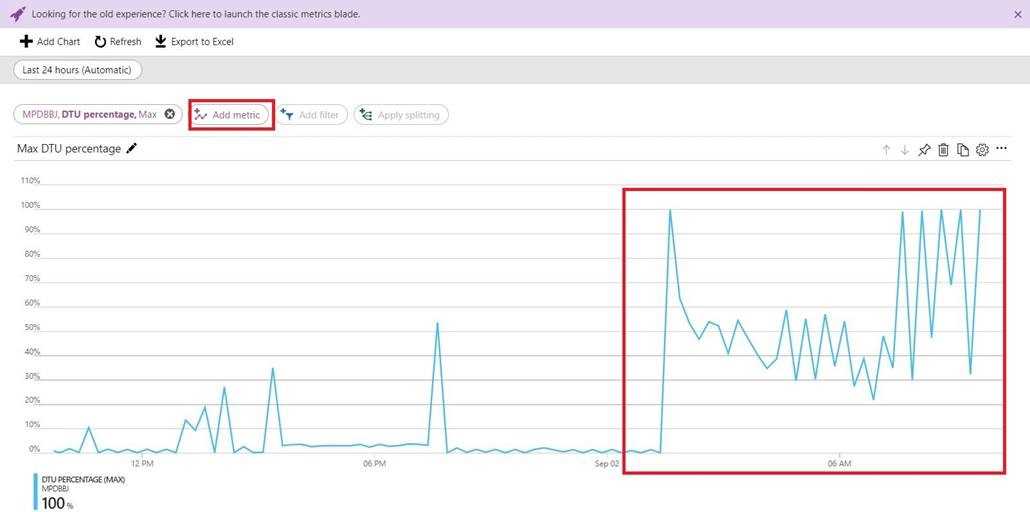Select the MPDBBJ DTU percentage metric pill
This screenshot has width=1030, height=512.
90,114
